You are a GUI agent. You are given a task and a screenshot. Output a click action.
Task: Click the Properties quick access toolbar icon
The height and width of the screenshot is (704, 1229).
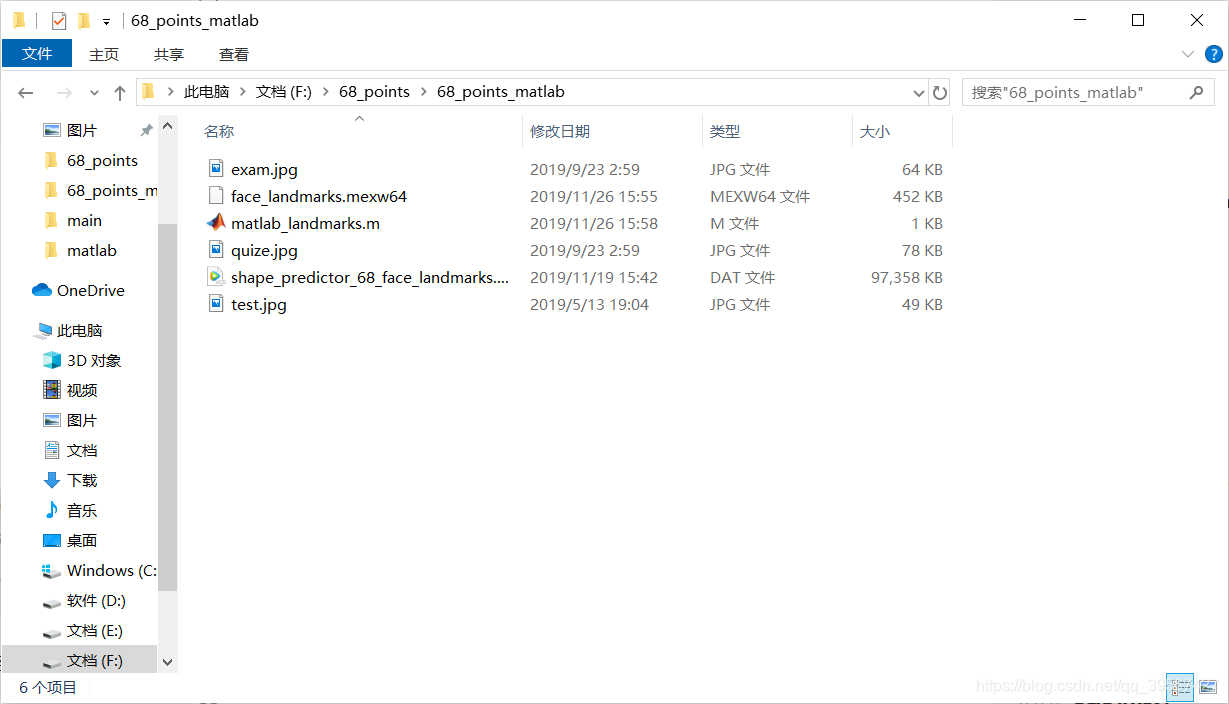point(59,20)
